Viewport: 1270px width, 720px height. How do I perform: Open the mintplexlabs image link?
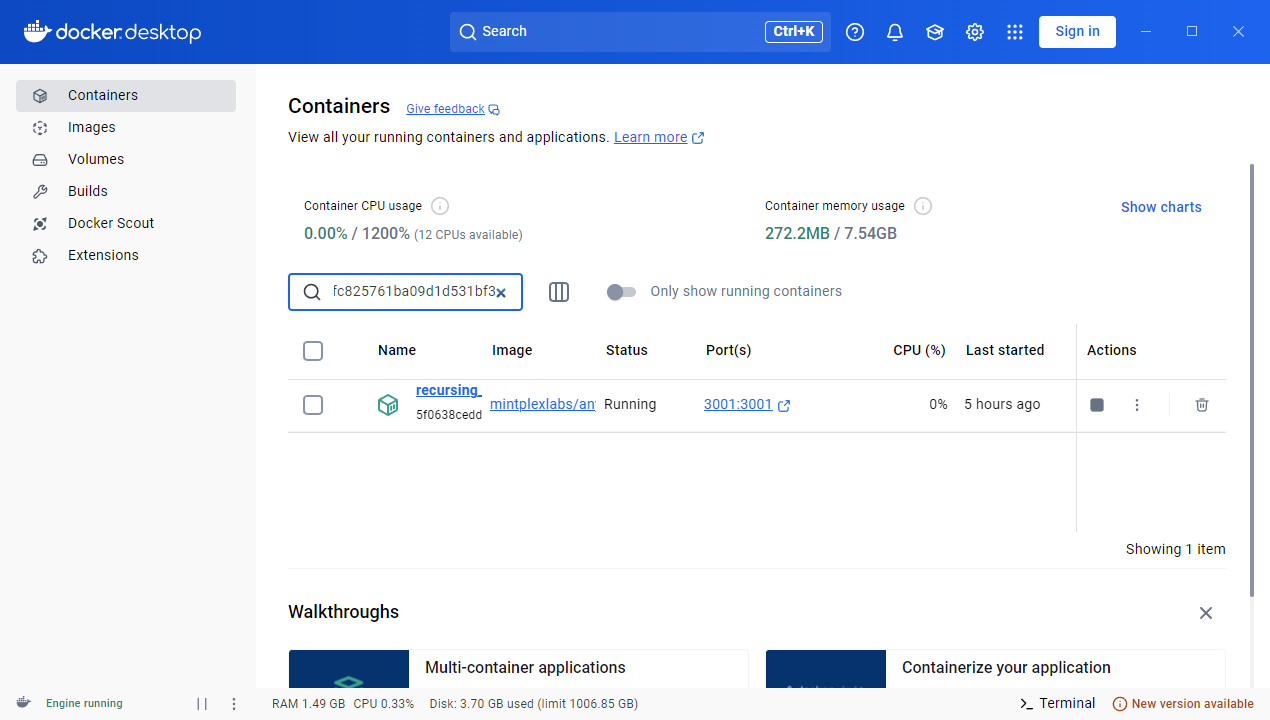[543, 405]
